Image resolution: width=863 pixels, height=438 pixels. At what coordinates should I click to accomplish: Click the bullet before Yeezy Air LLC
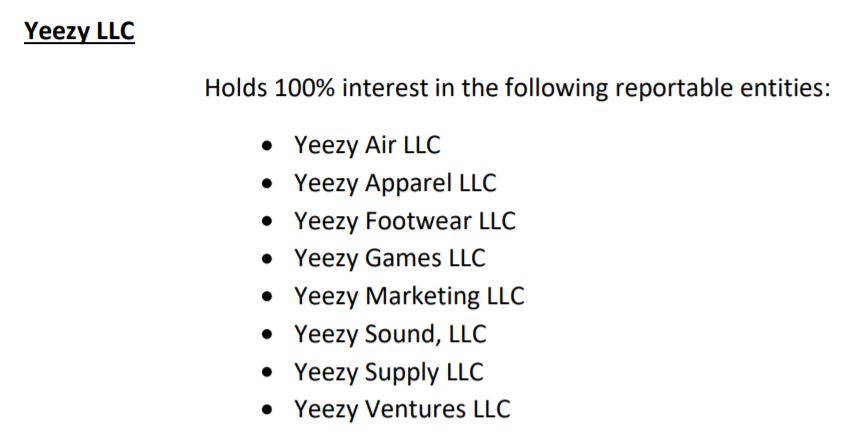point(267,146)
